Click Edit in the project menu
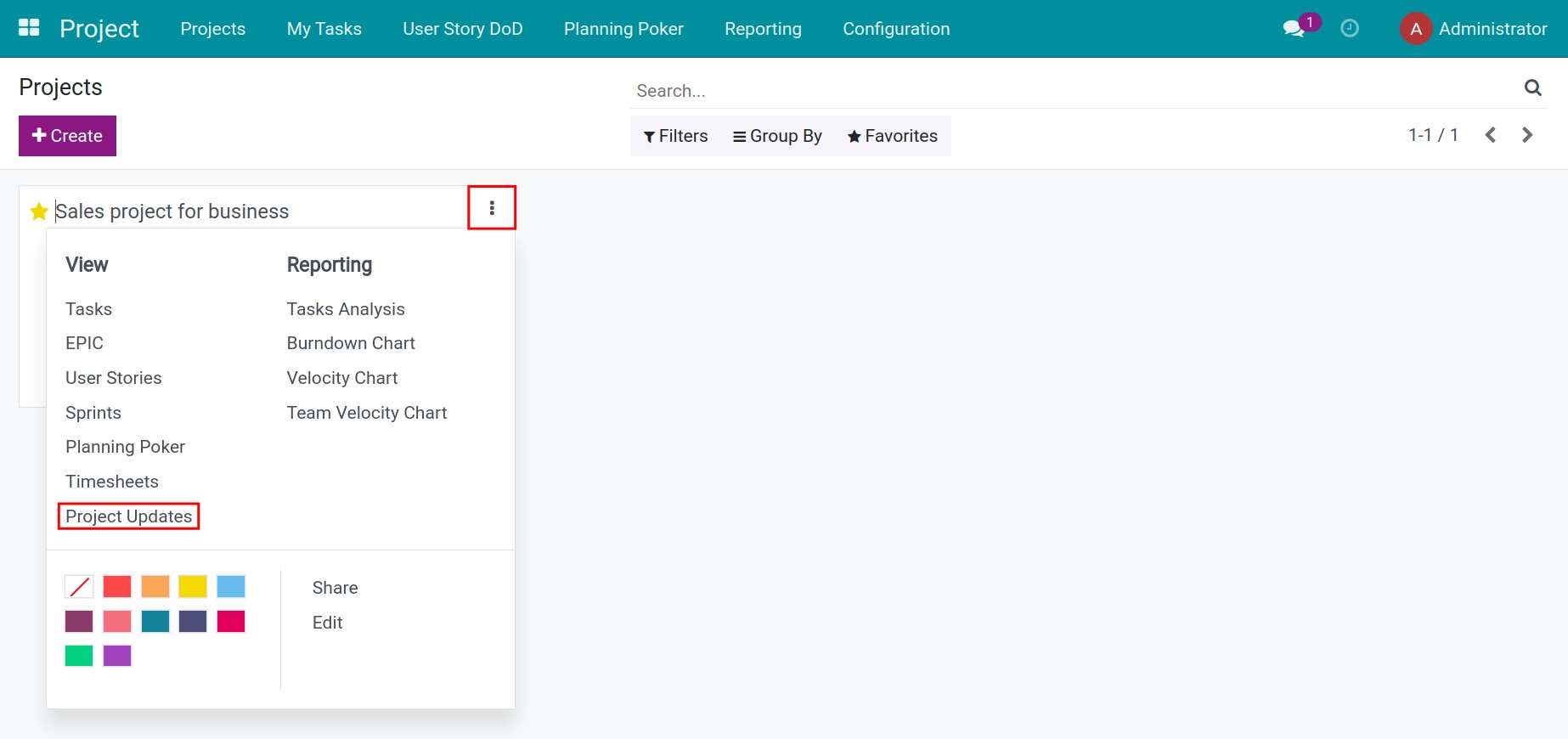Screen dimensions: 1568x739 coord(328,623)
